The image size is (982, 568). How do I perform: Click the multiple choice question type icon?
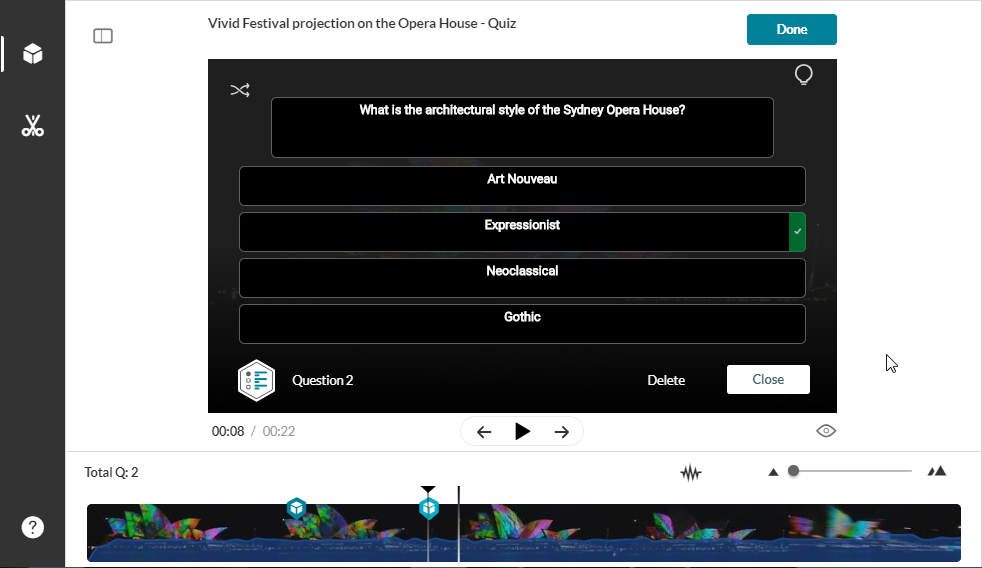(x=256, y=380)
